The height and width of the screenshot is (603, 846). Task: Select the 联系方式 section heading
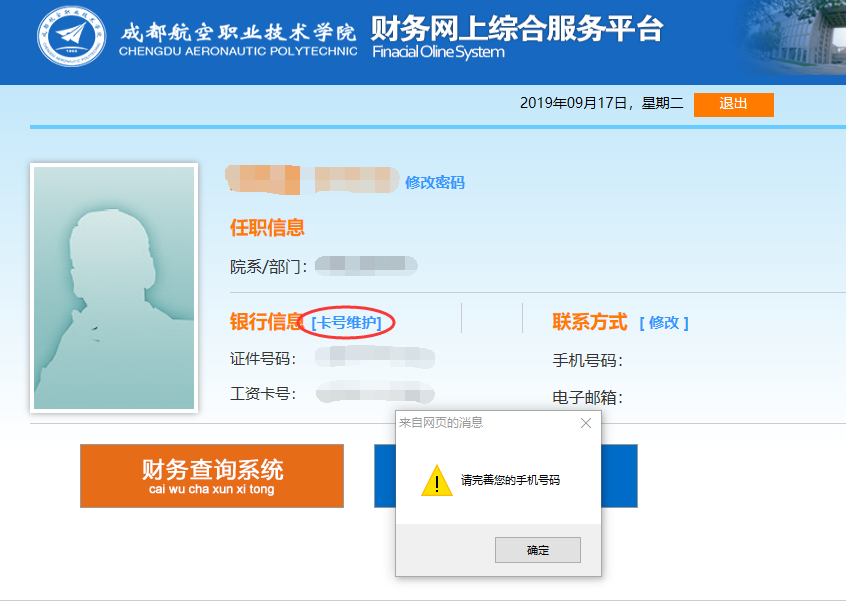click(590, 322)
